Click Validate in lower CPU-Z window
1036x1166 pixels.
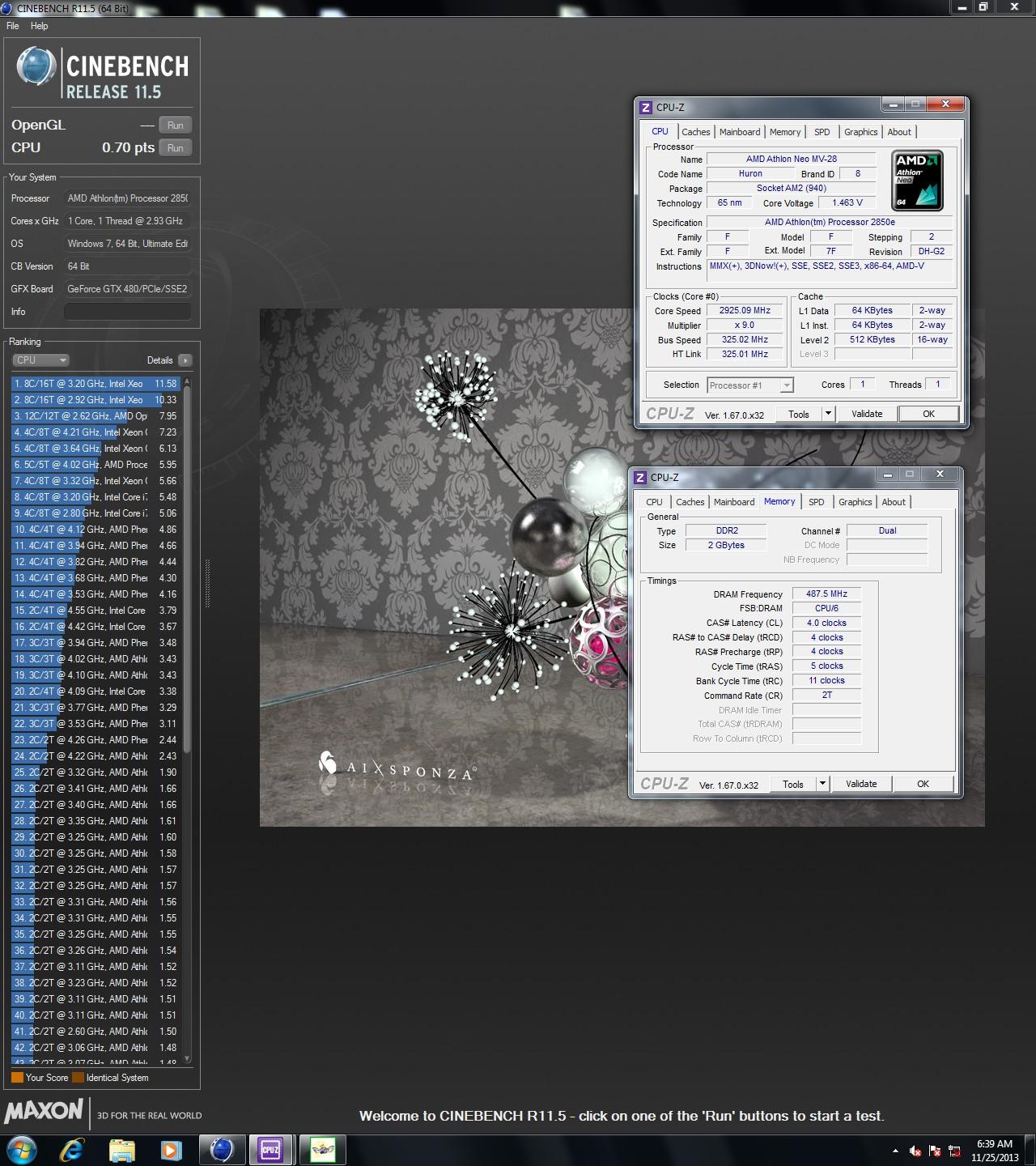click(861, 784)
